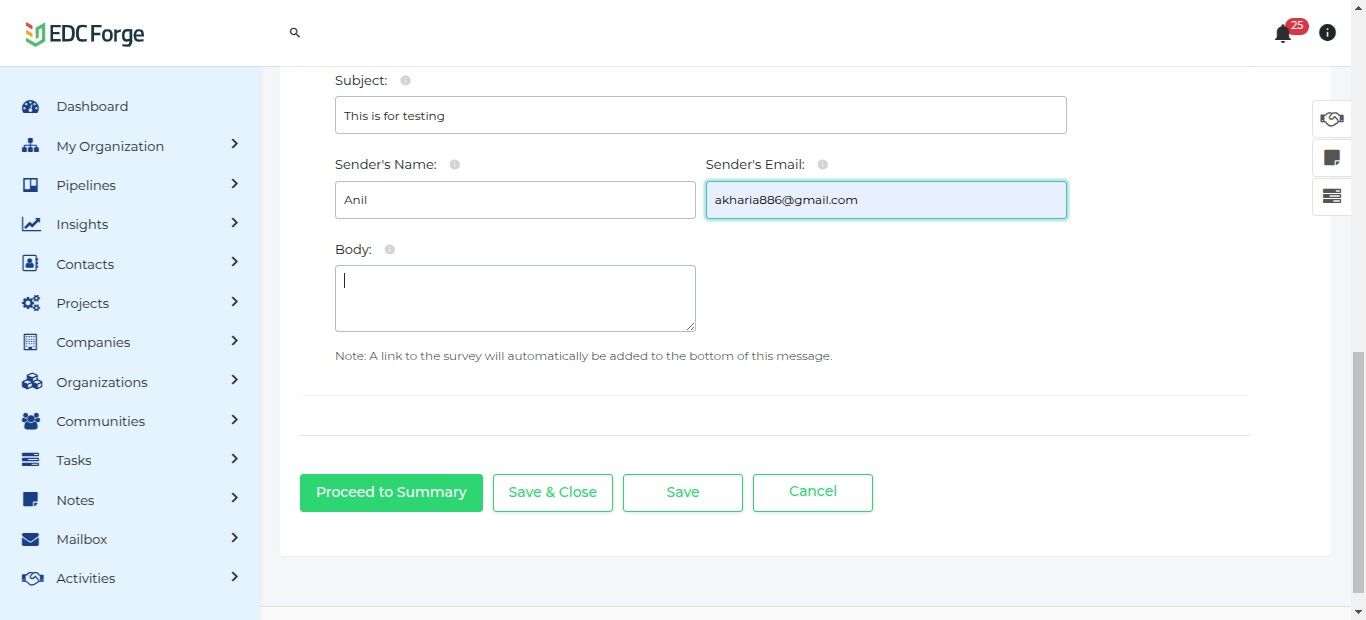Click the info icon beside Body label
This screenshot has width=1366, height=620.
(x=390, y=249)
